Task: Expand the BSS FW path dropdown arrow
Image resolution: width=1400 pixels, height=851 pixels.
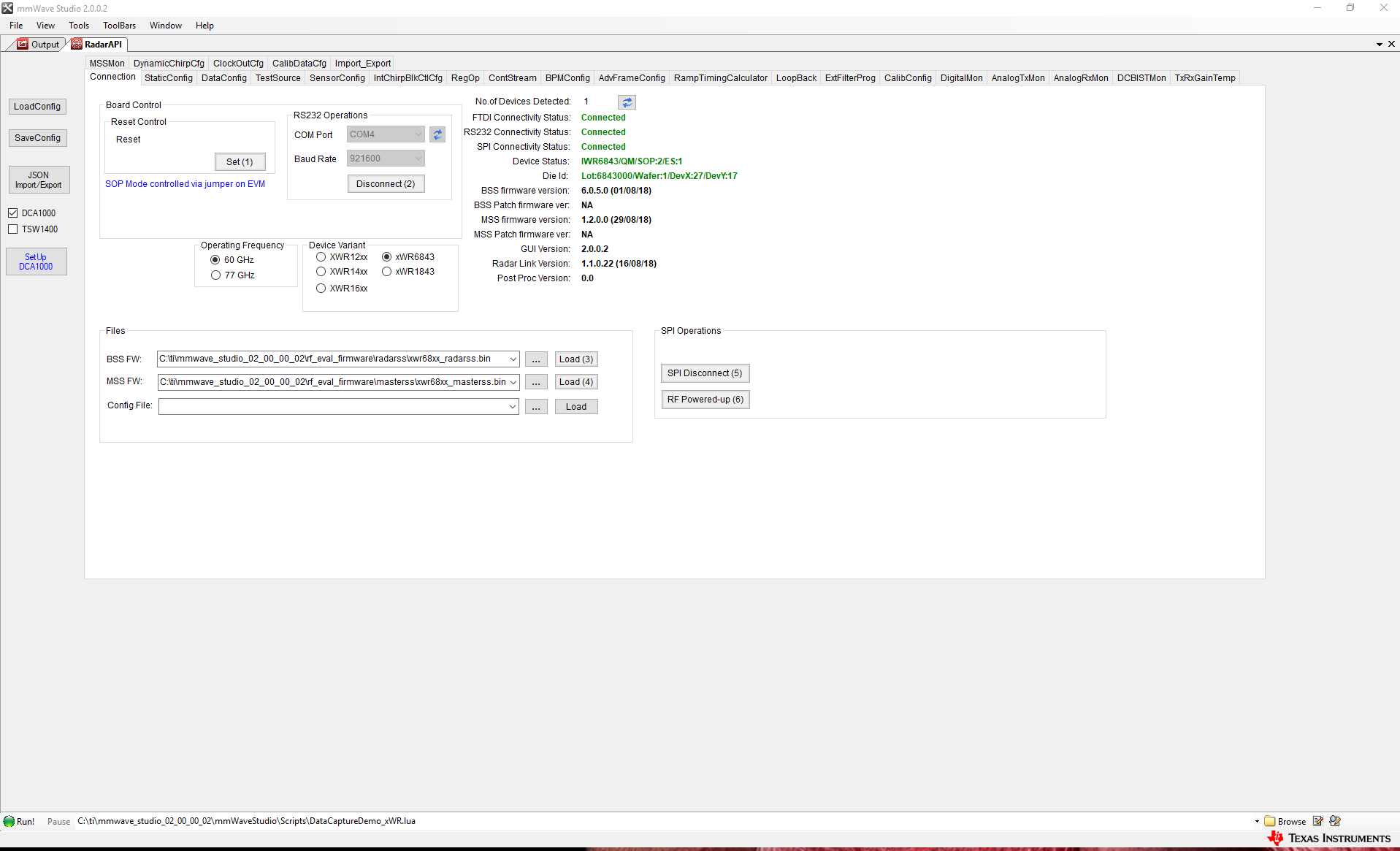Action: (513, 359)
